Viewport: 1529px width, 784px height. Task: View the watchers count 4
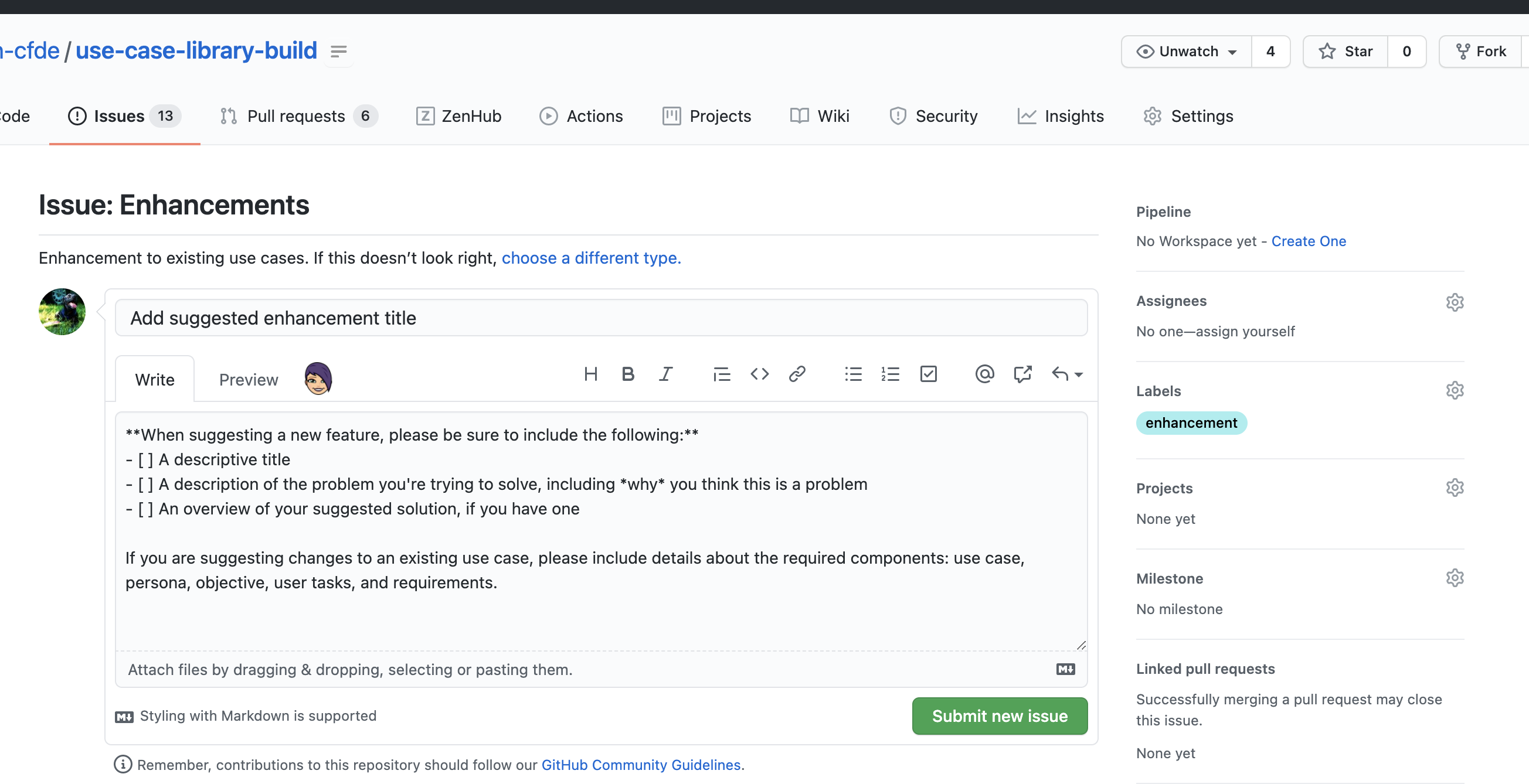(1270, 52)
